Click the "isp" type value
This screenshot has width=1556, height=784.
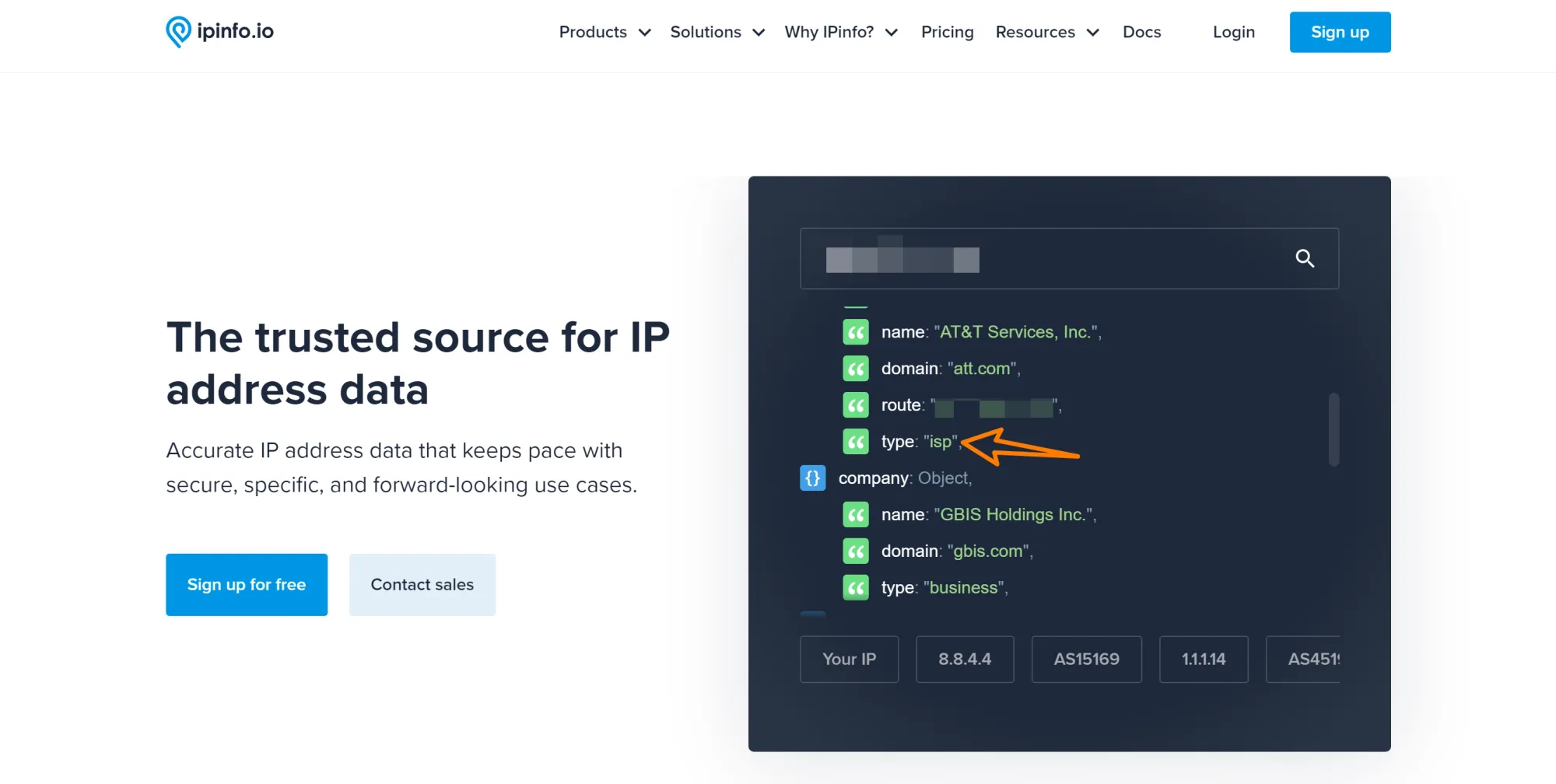coord(941,442)
